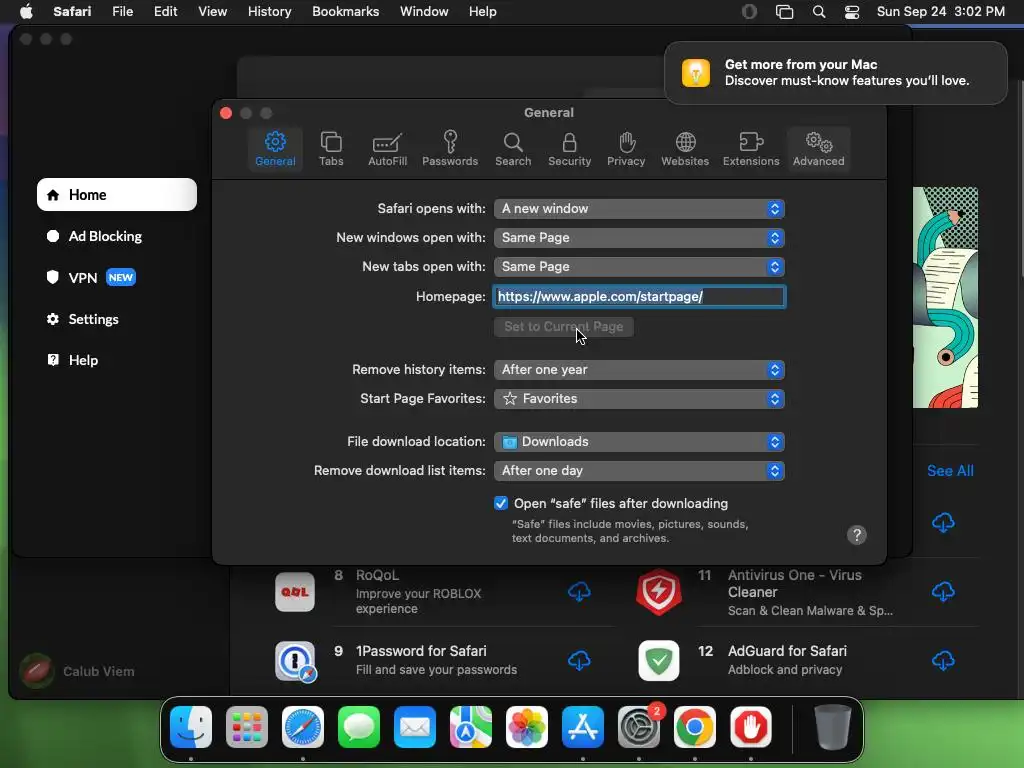Click the Calub Viem account name
Image resolution: width=1024 pixels, height=768 pixels.
[x=99, y=671]
